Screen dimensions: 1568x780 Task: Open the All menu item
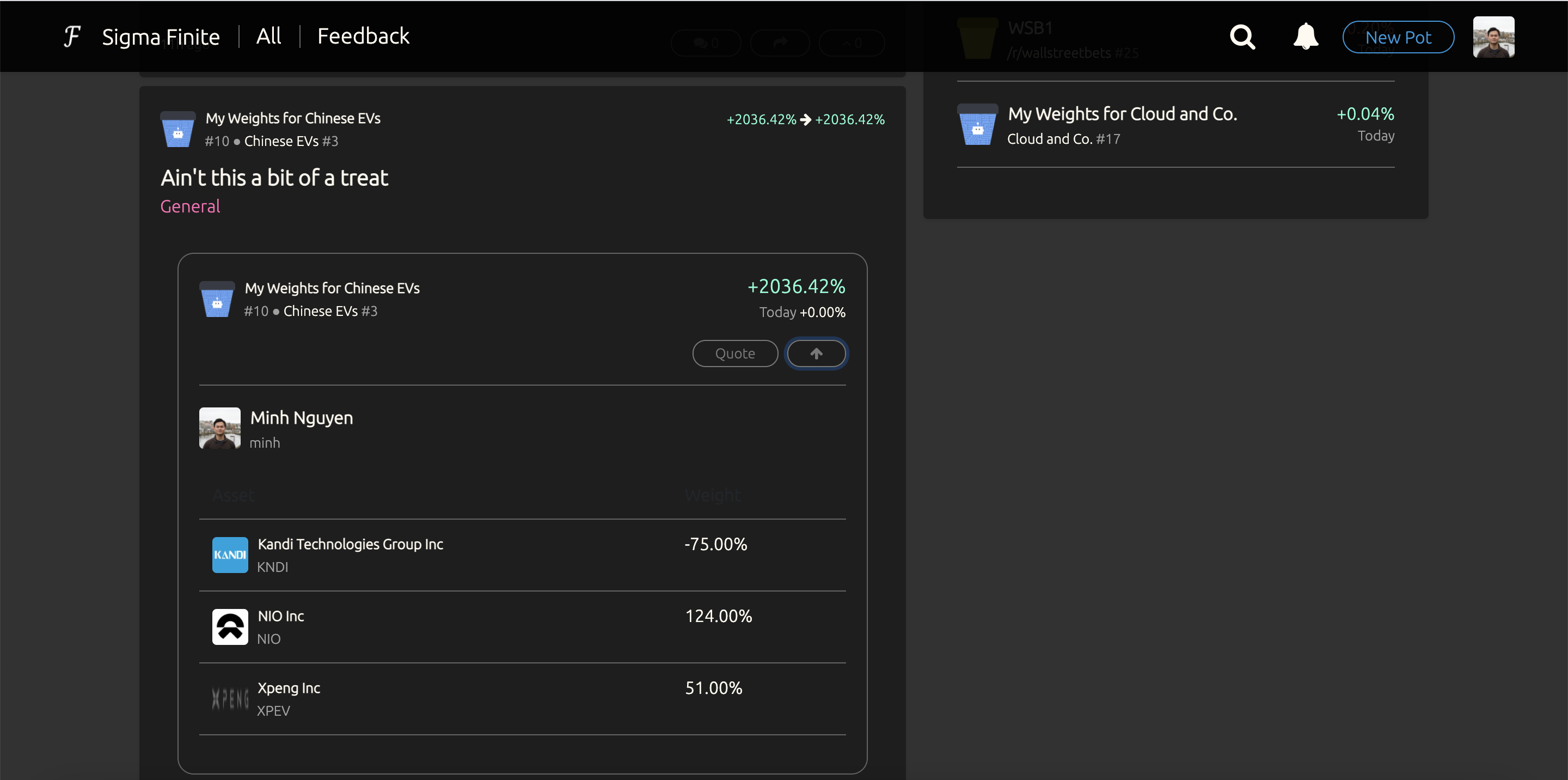(x=268, y=36)
